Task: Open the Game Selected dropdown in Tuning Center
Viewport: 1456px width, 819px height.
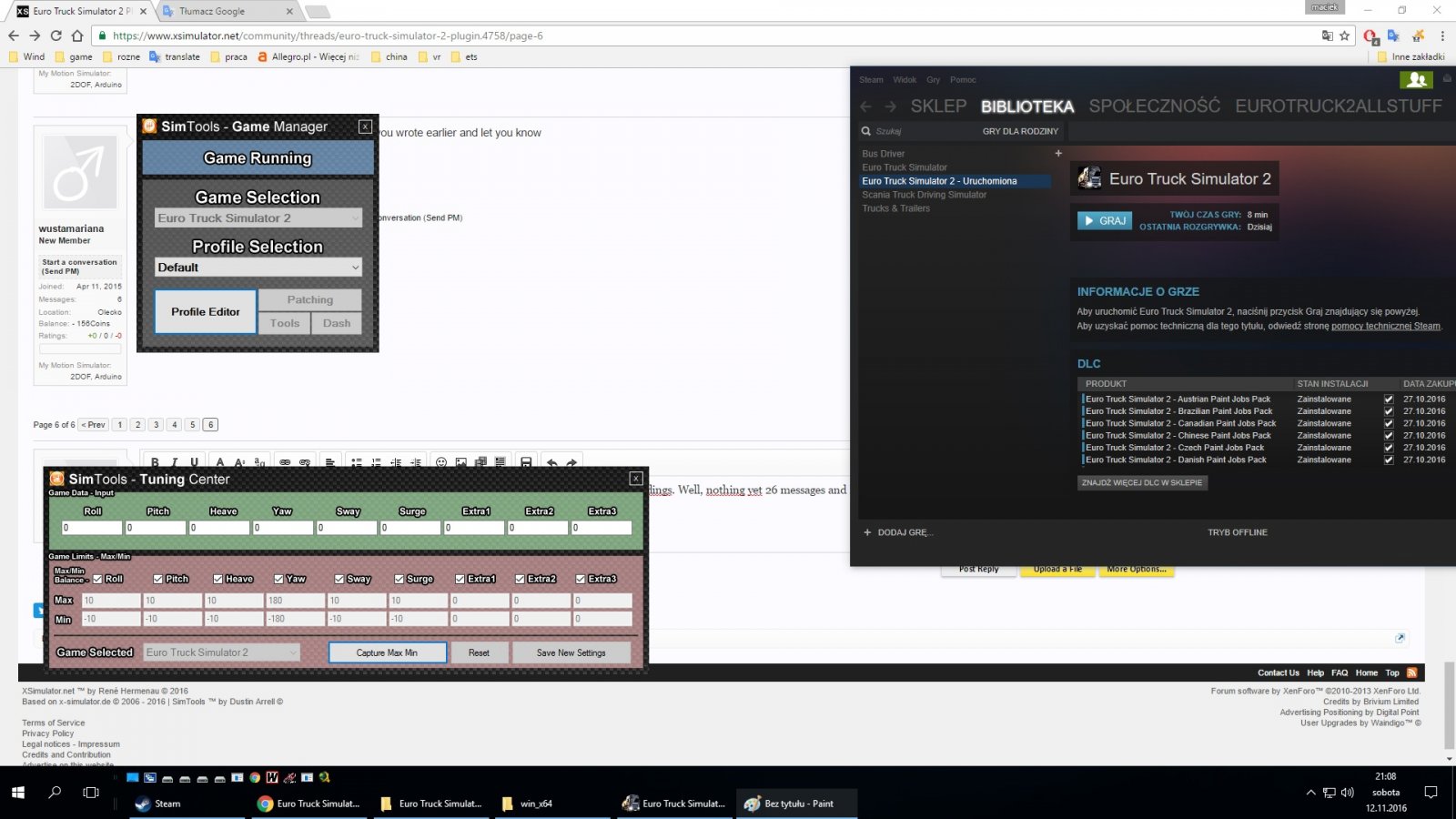Action: (222, 652)
